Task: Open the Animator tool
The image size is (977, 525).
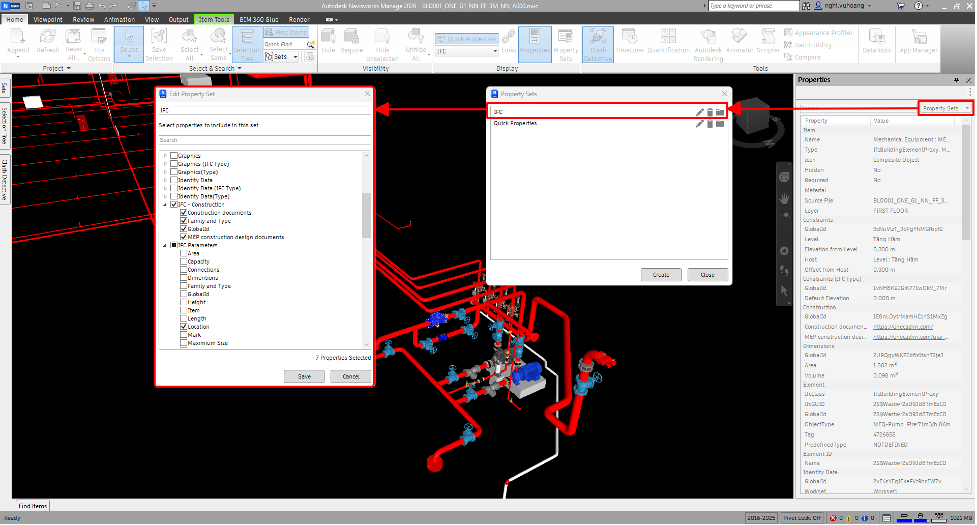Action: click(x=740, y=42)
